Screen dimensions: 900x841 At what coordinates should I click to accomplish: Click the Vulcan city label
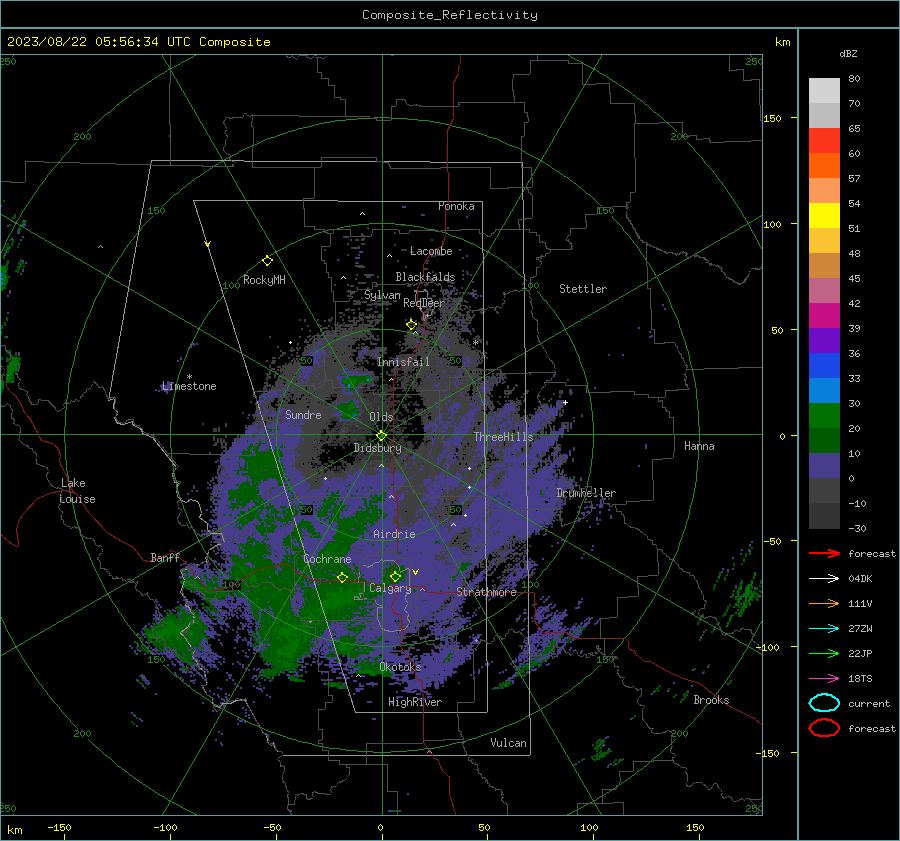509,743
